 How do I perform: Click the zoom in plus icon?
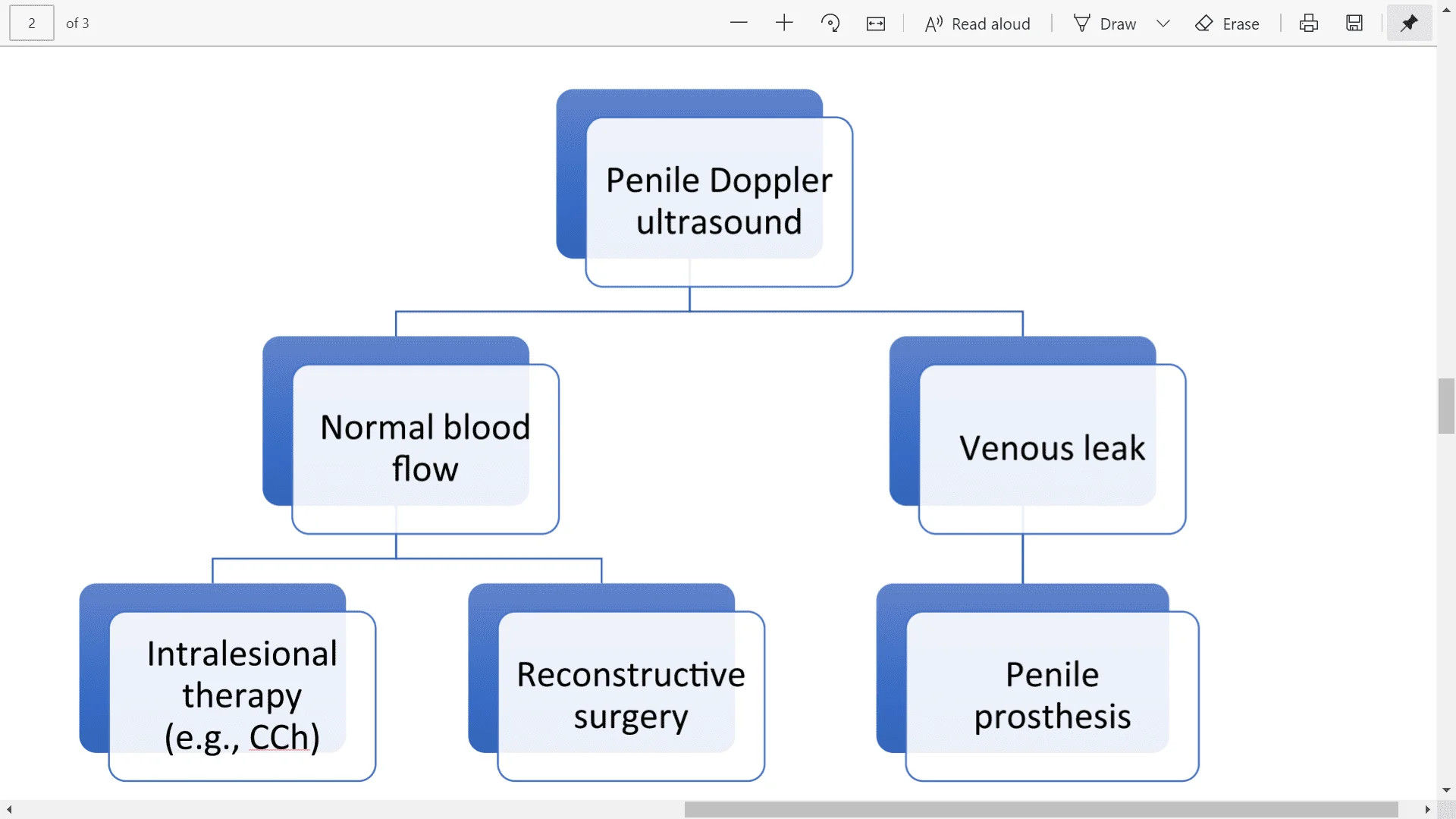(x=783, y=23)
